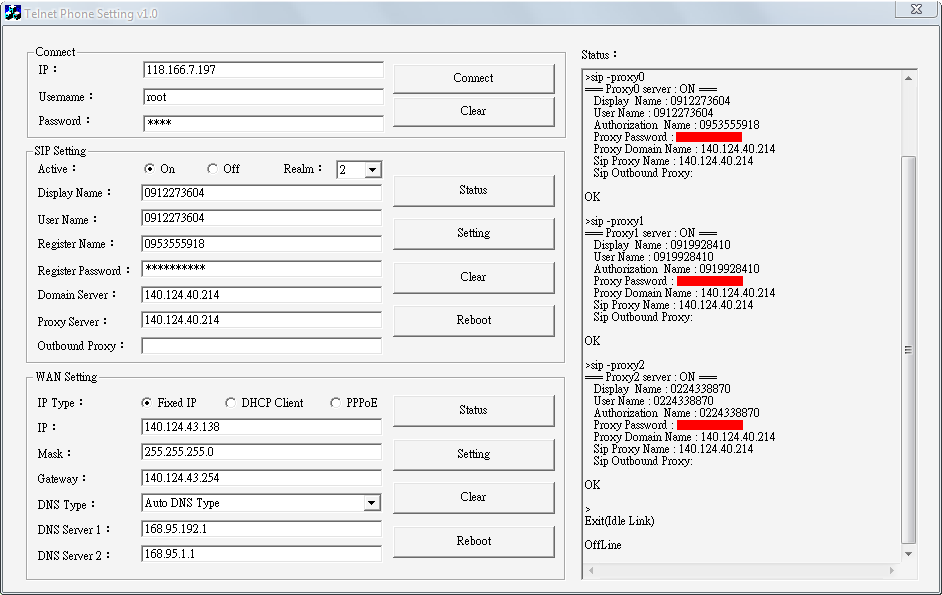
Task: Edit the Display Name field
Action: 261,193
